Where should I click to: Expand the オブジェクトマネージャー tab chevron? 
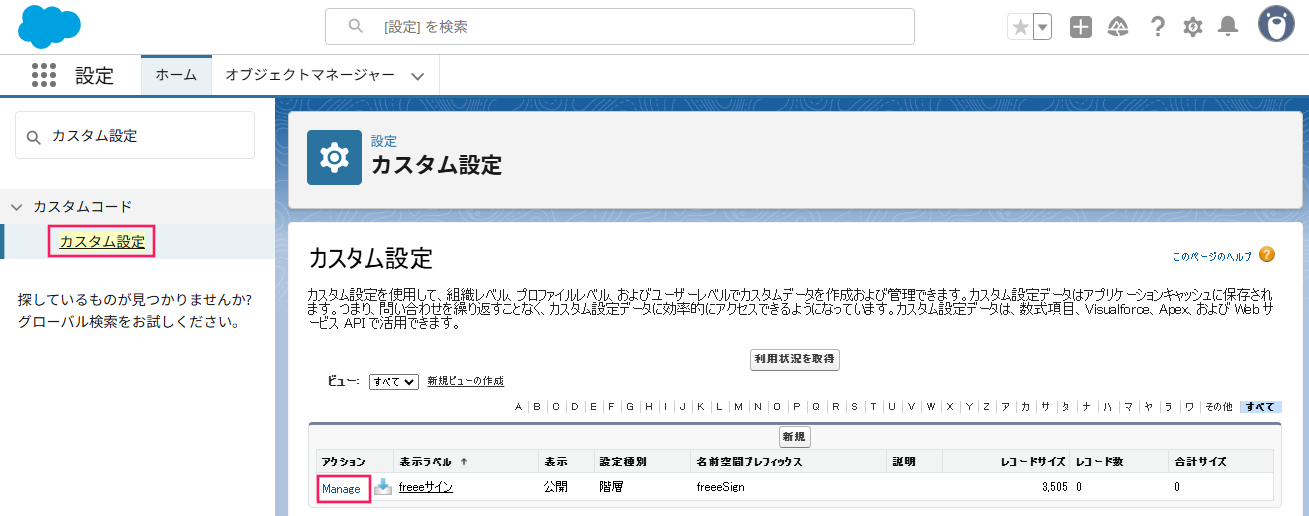pyautogui.click(x=418, y=76)
